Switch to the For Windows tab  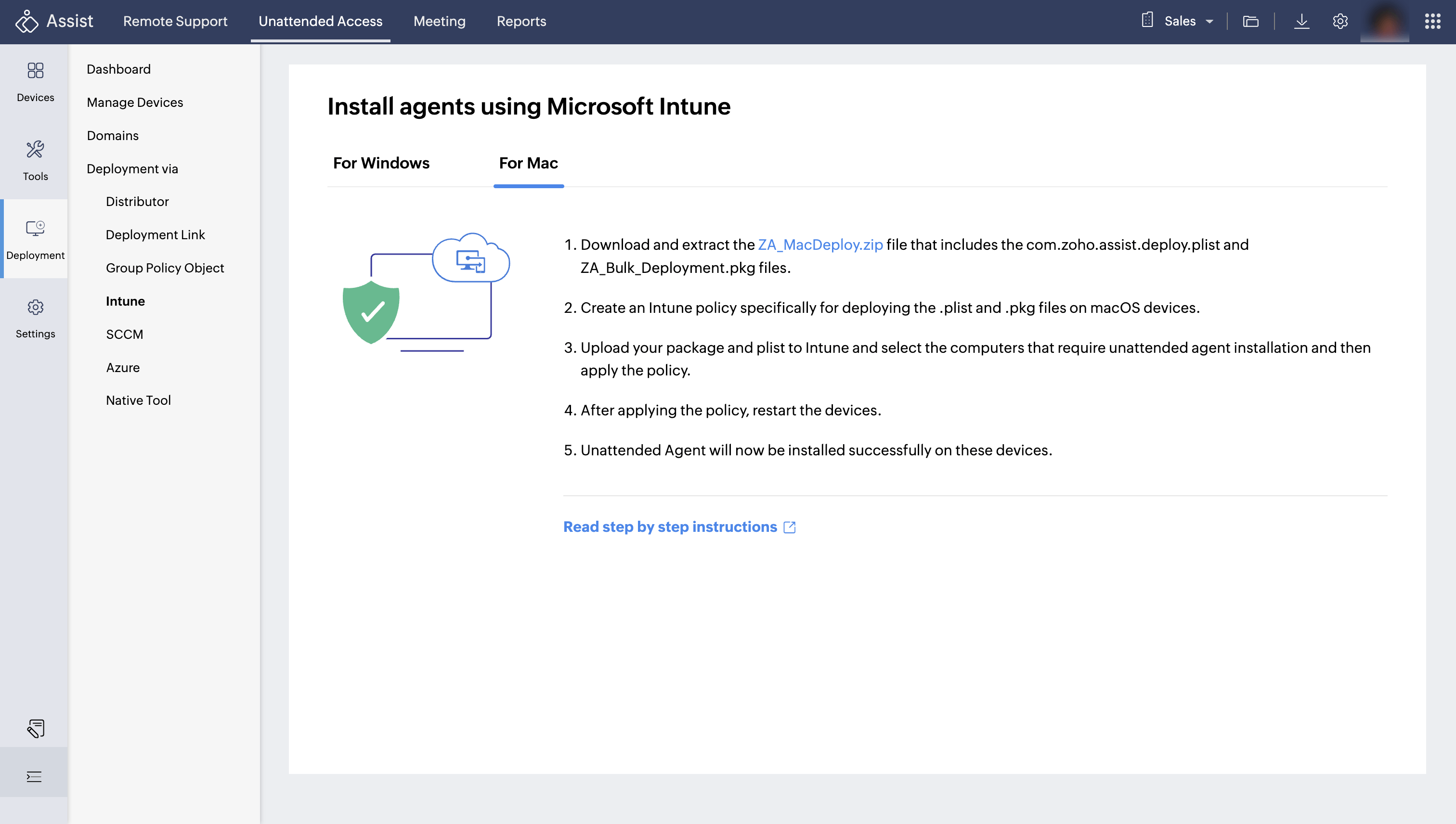[381, 163]
